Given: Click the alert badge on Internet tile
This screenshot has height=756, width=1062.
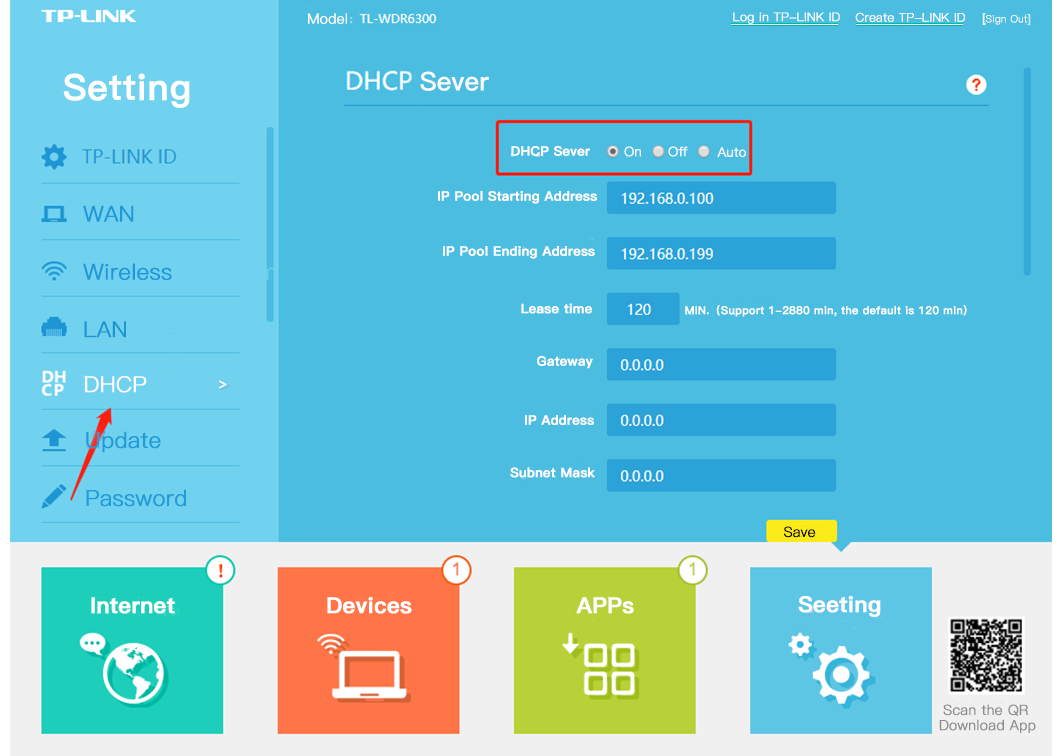Looking at the screenshot, I should pyautogui.click(x=220, y=570).
